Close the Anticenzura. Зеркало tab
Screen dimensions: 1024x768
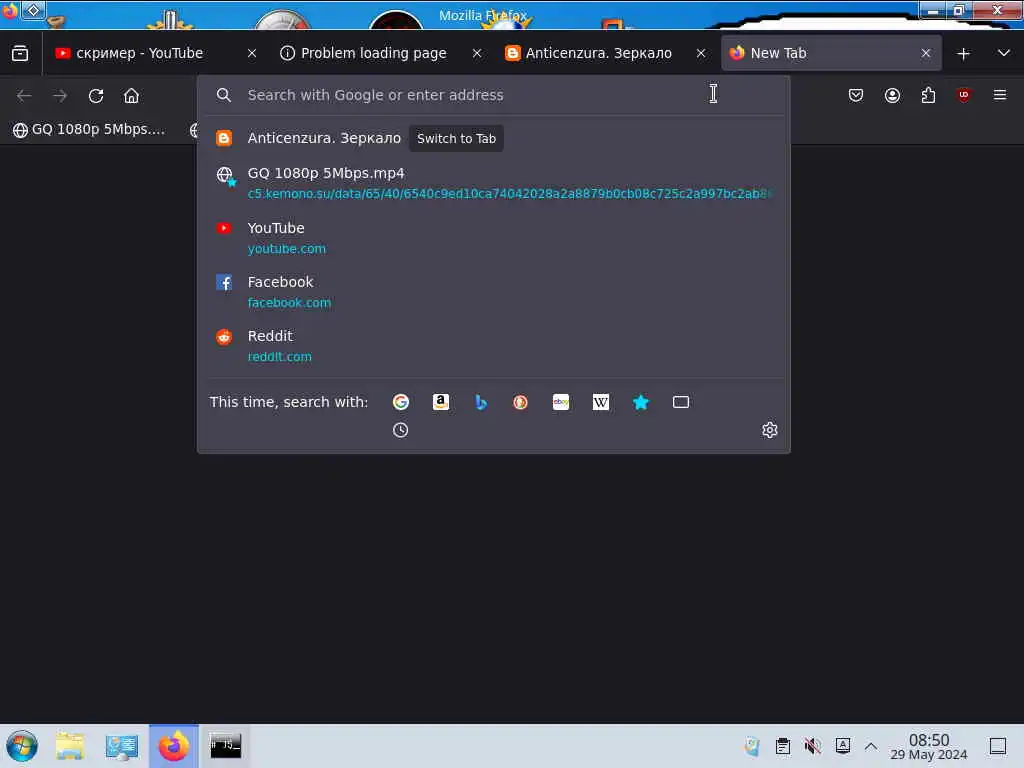point(701,54)
